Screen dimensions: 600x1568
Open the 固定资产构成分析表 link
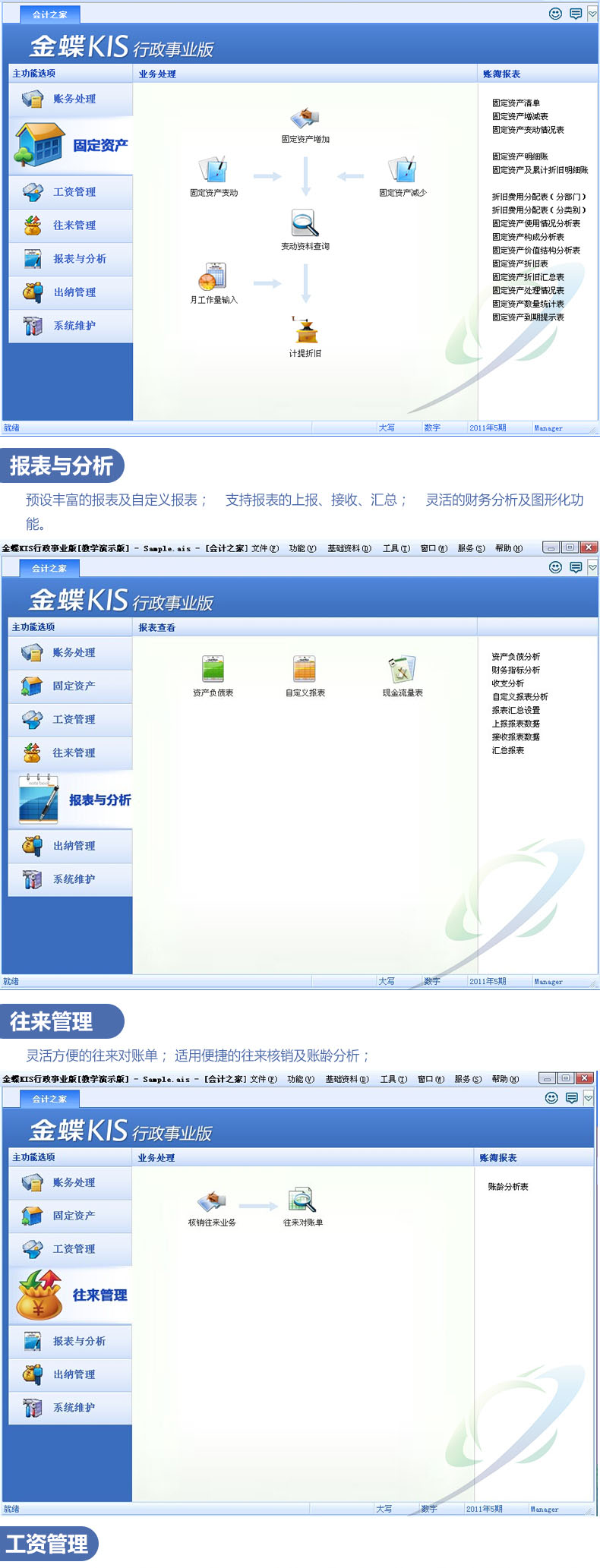click(x=528, y=237)
